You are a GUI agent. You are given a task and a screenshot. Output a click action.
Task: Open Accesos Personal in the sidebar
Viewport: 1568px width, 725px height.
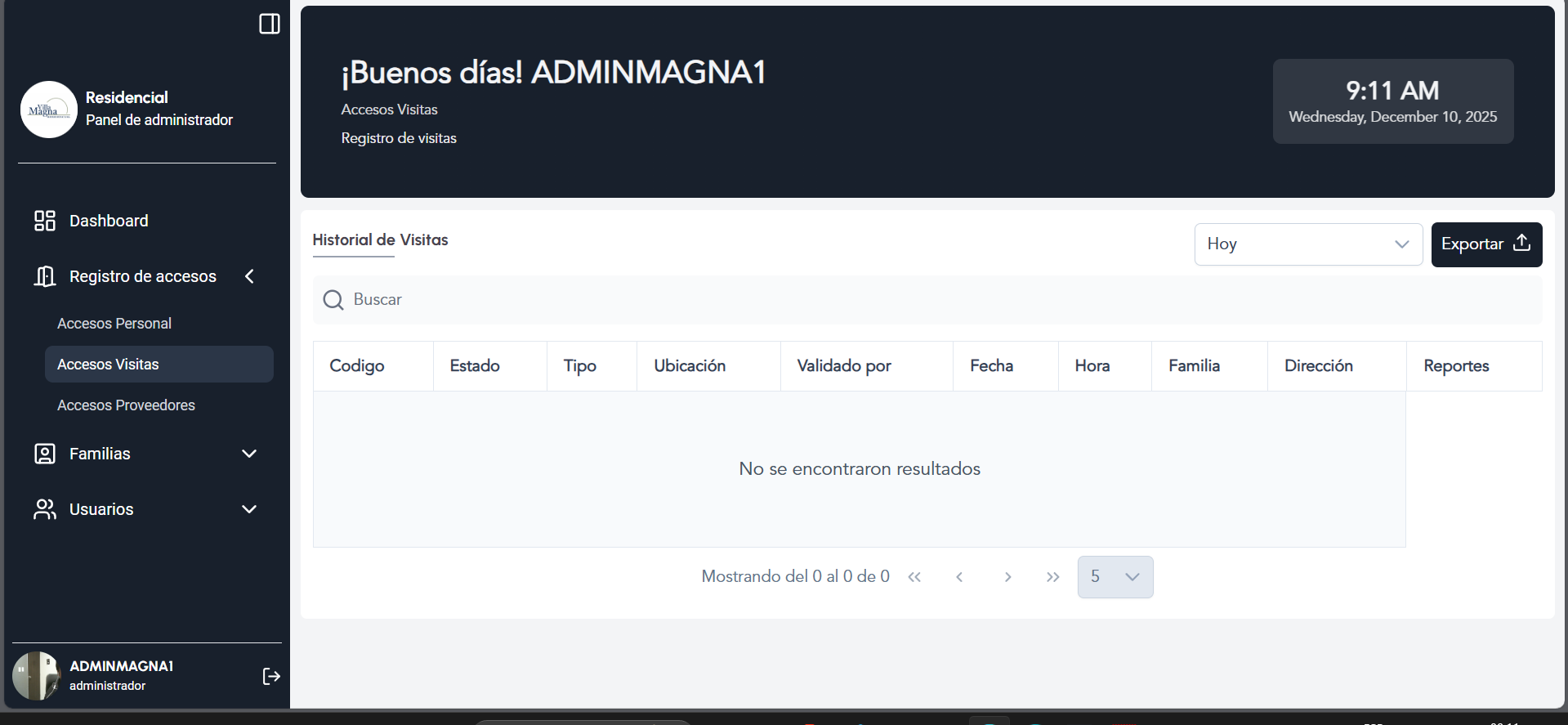[114, 324]
